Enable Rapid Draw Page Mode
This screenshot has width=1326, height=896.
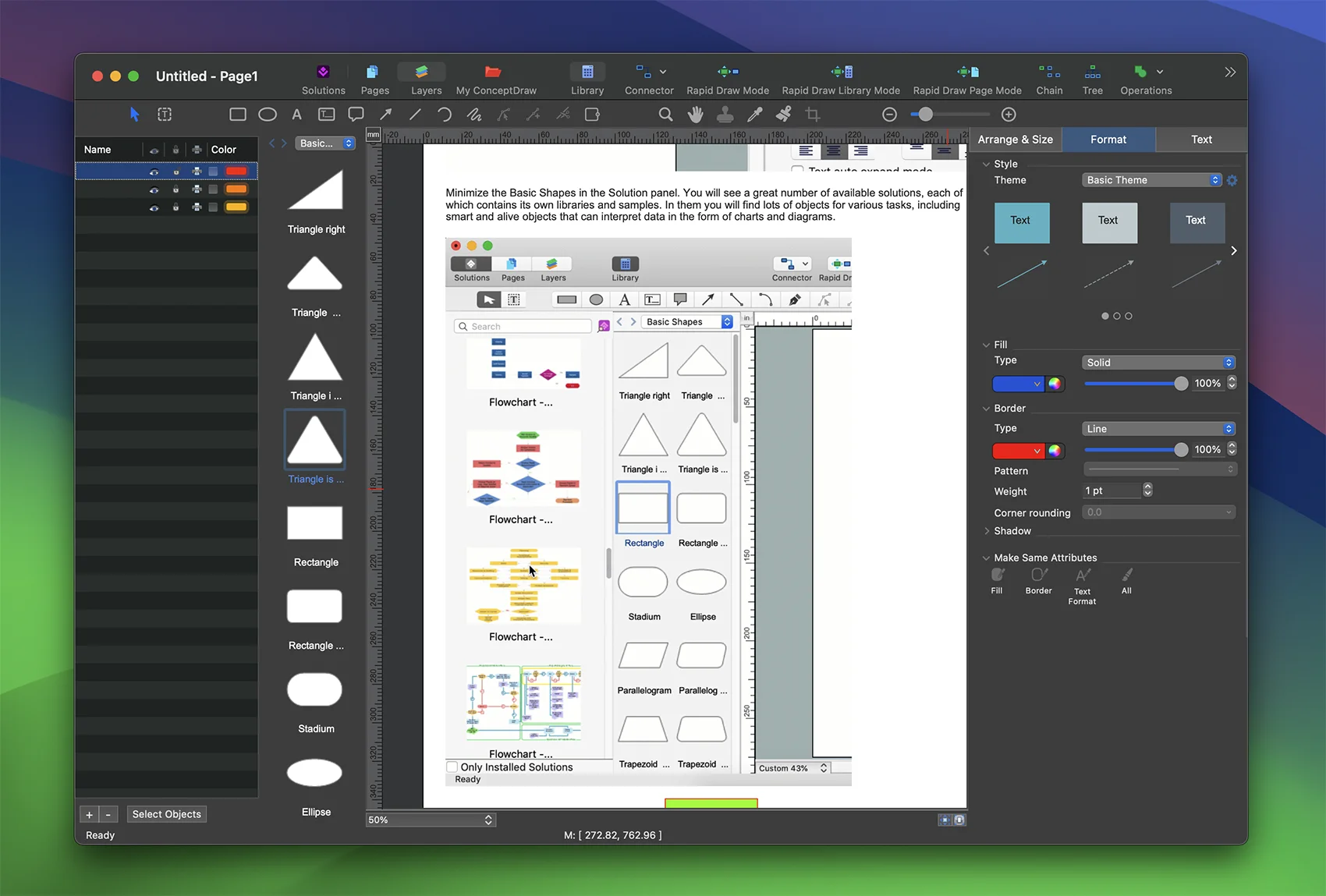(x=967, y=80)
